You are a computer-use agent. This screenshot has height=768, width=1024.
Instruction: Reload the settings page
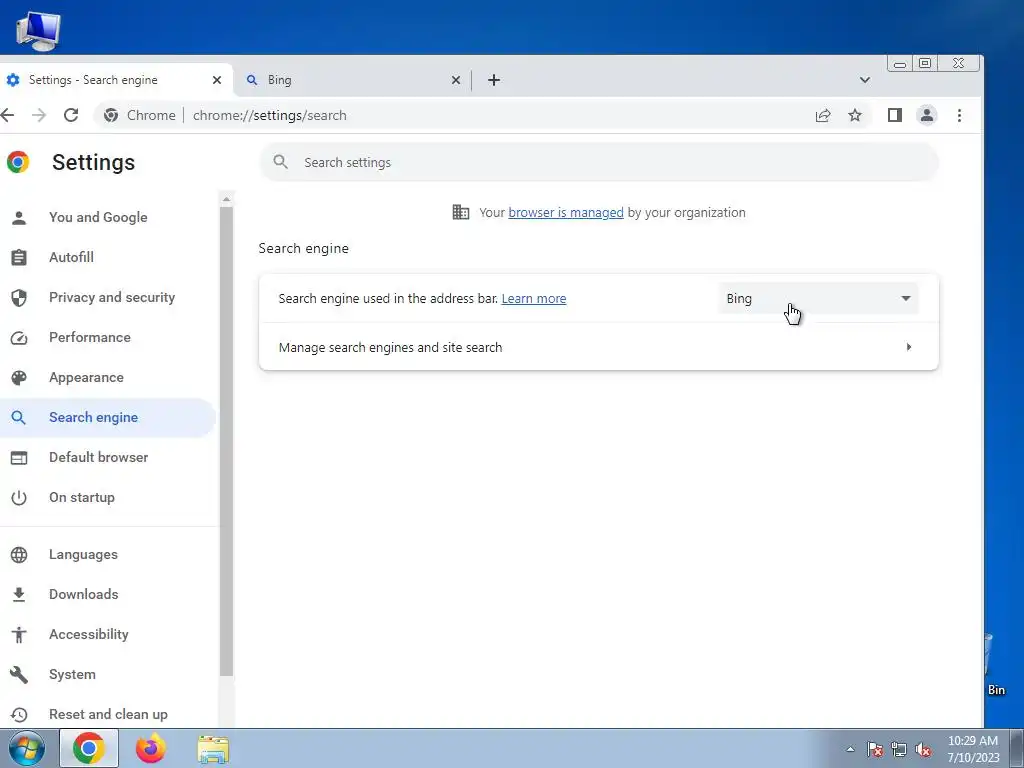point(71,116)
